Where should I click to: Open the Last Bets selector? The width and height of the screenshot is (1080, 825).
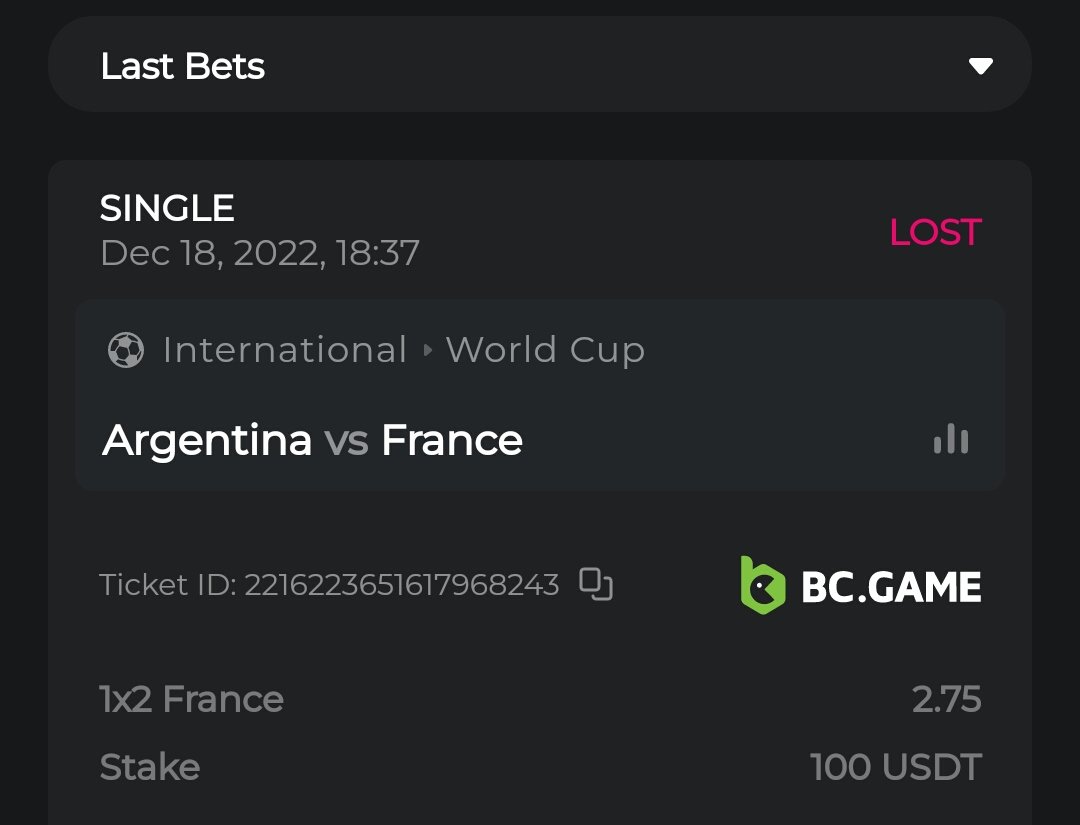point(540,67)
